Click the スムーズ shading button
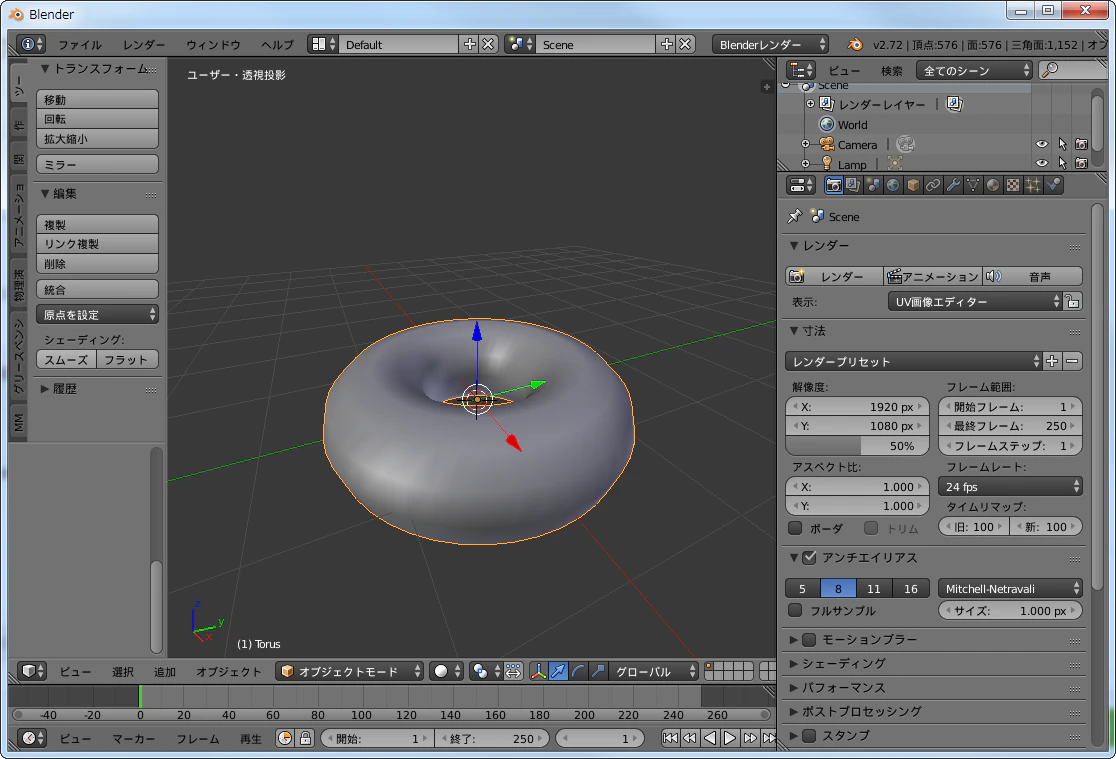Screen dimensions: 1116x759 66,360
